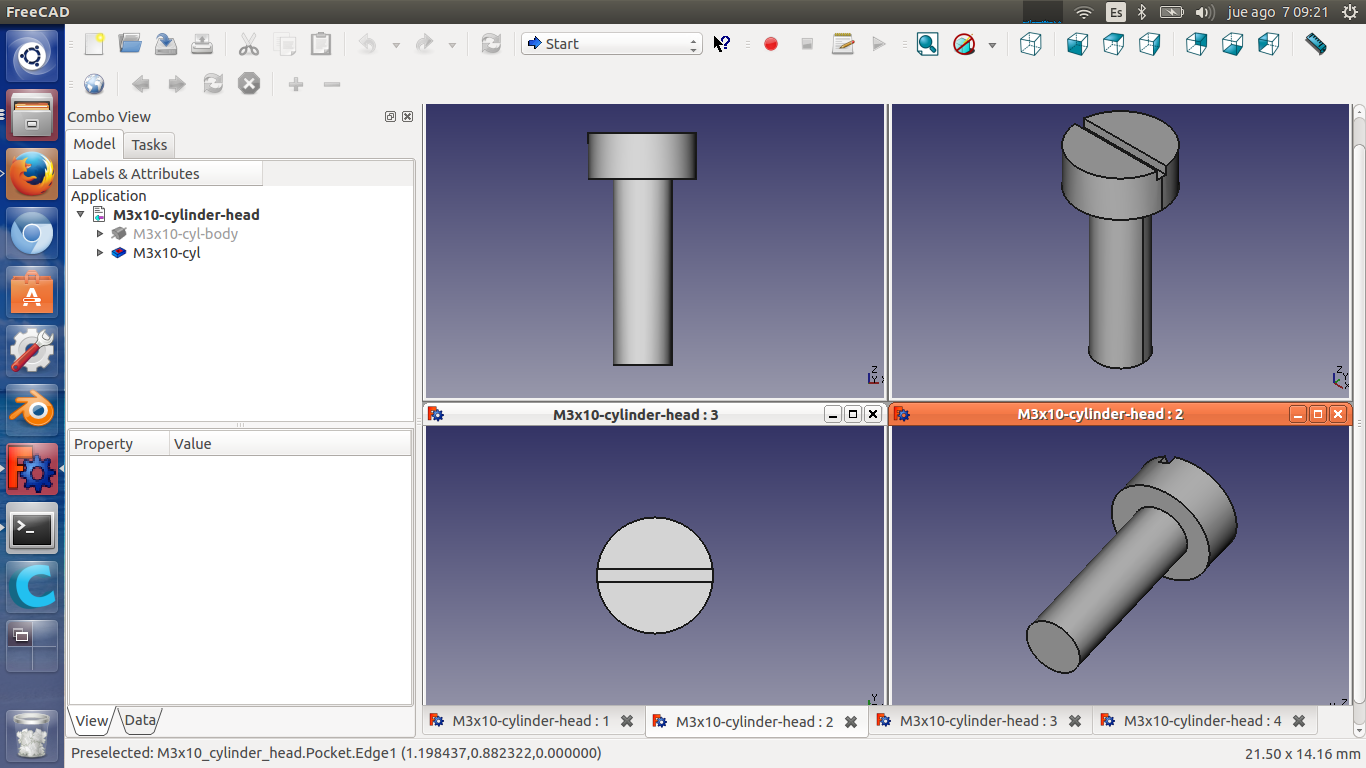Select M3x10-cyl in the model tree
This screenshot has width=1366, height=768.
point(166,253)
